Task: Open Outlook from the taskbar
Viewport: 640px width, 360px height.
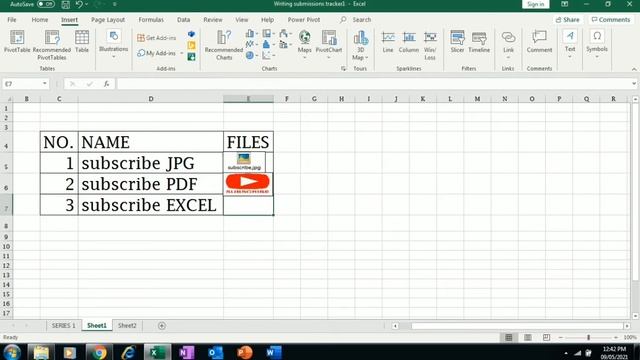Action: tap(216, 352)
